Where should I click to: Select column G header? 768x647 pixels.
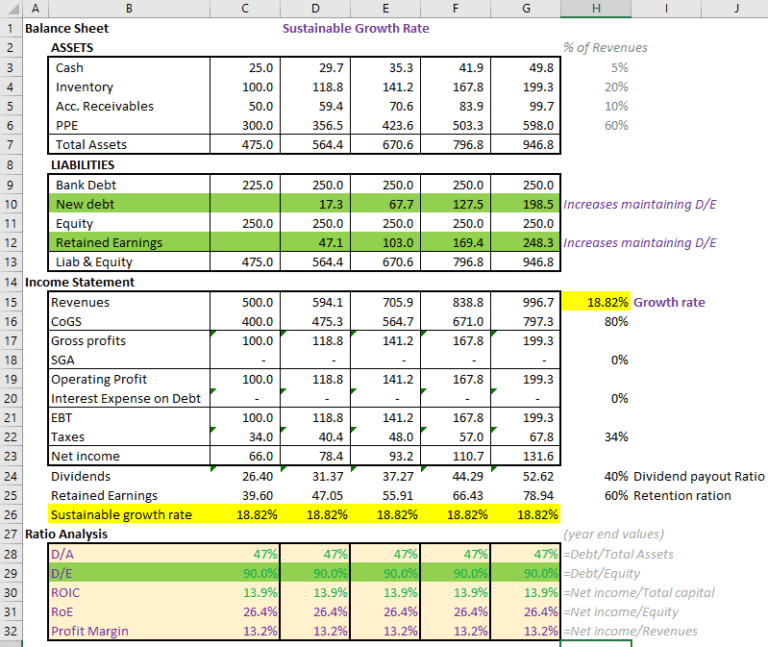[x=526, y=8]
